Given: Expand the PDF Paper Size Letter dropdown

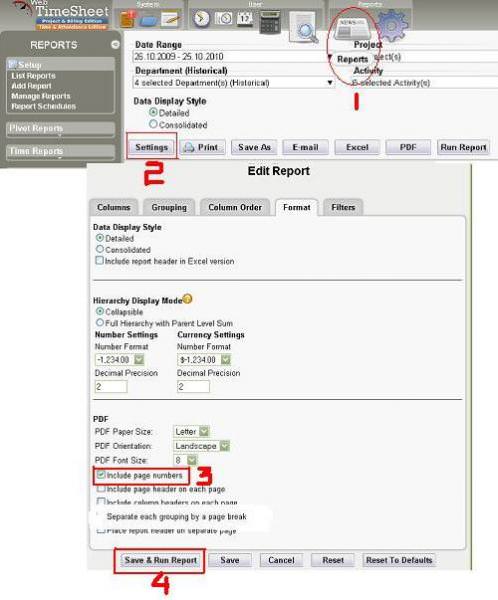Looking at the screenshot, I should (191, 431).
